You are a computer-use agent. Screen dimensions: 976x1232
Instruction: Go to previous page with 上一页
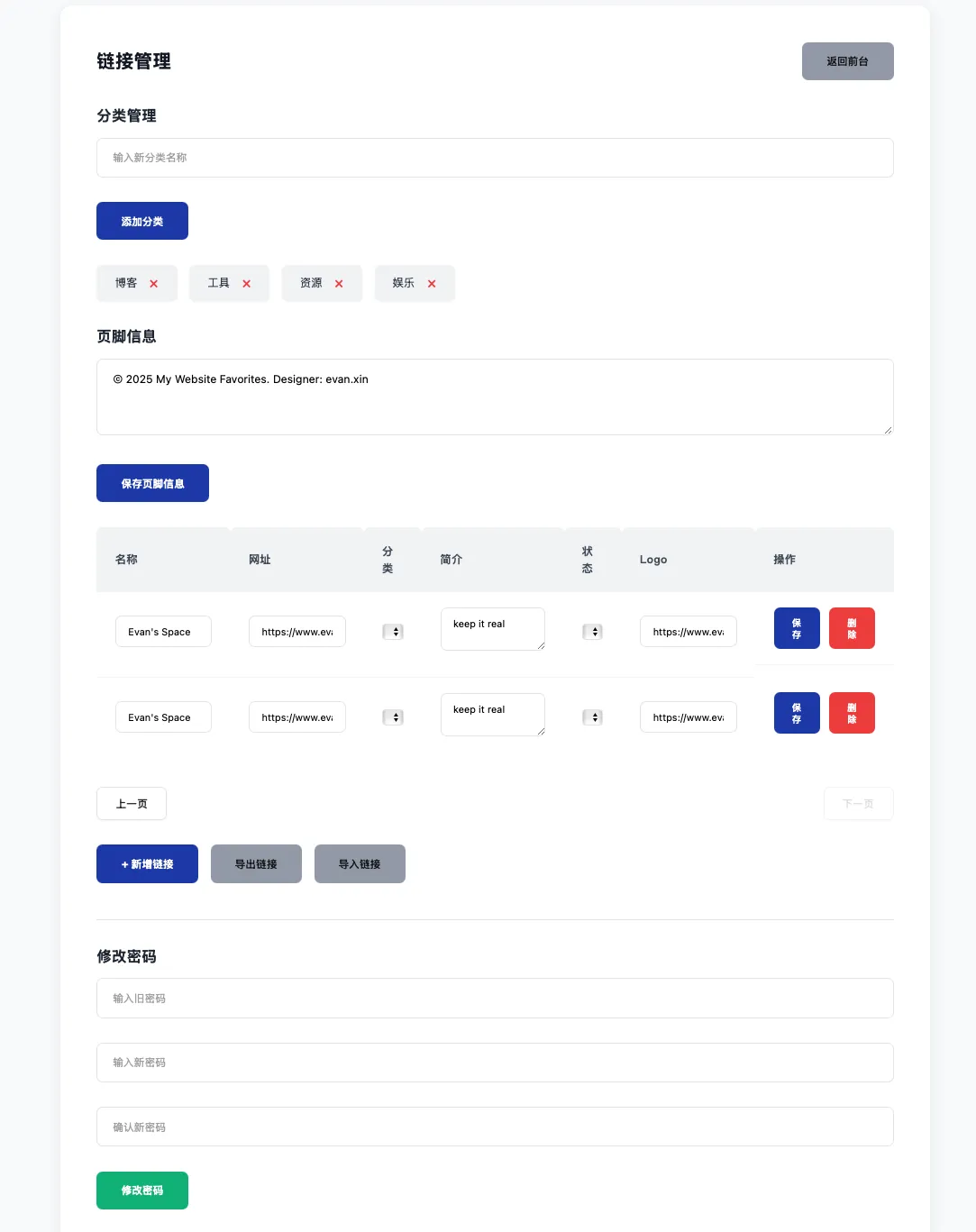click(x=132, y=804)
